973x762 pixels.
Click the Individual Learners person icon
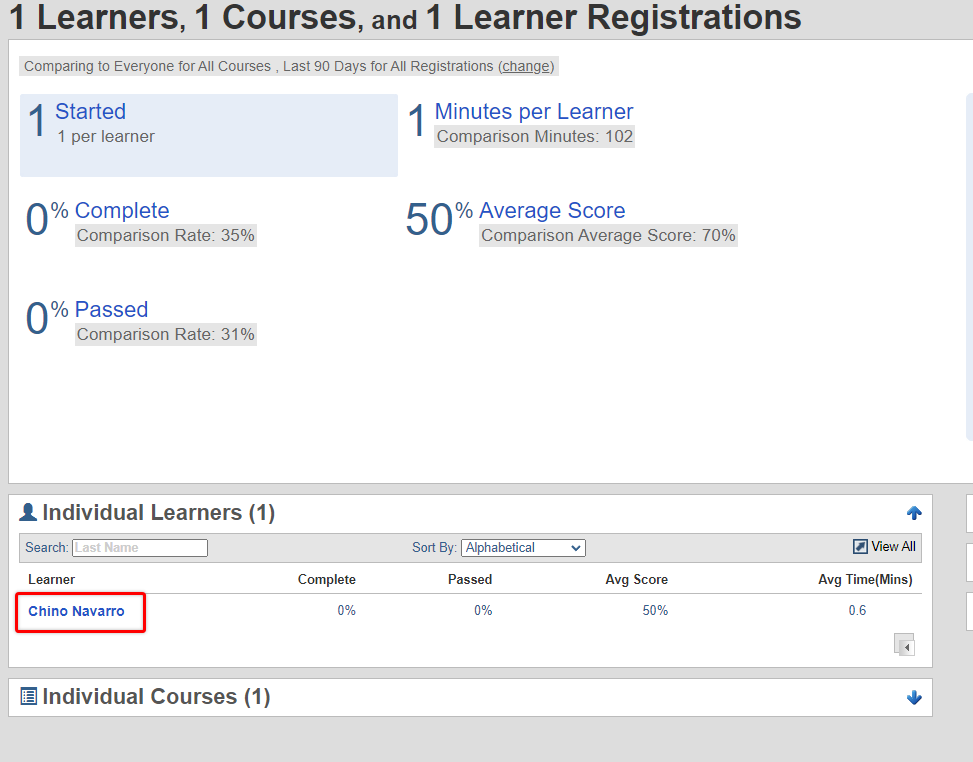pyautogui.click(x=28, y=512)
